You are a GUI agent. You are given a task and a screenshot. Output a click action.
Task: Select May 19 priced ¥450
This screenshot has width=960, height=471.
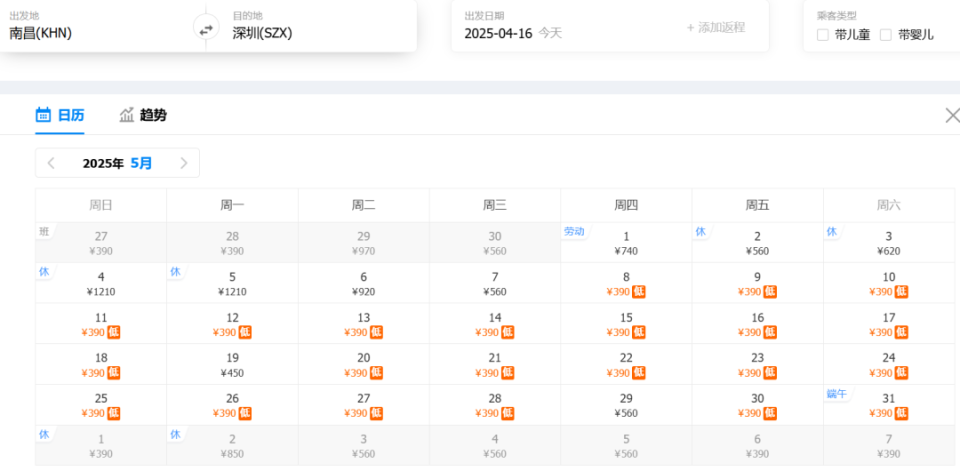(232, 364)
